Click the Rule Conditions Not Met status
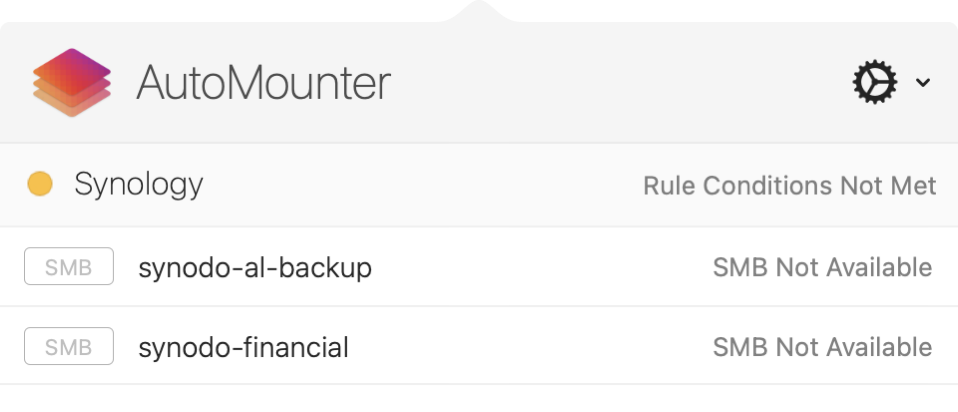Viewport: 958px width, 412px height. 789,186
